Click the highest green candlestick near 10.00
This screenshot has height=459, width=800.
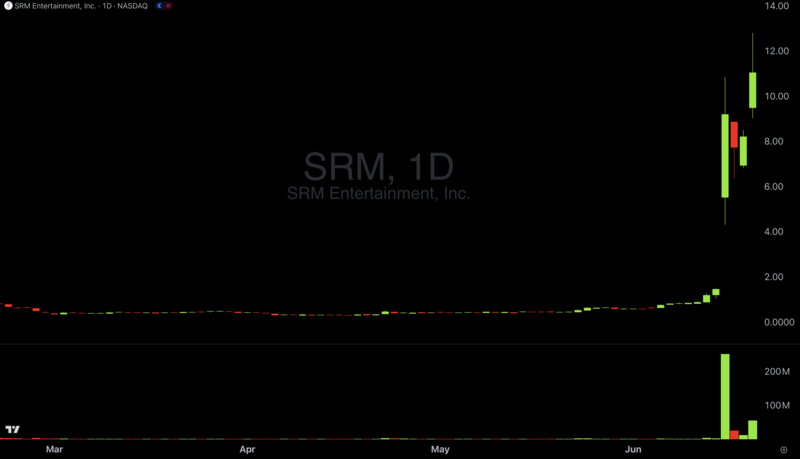752,90
